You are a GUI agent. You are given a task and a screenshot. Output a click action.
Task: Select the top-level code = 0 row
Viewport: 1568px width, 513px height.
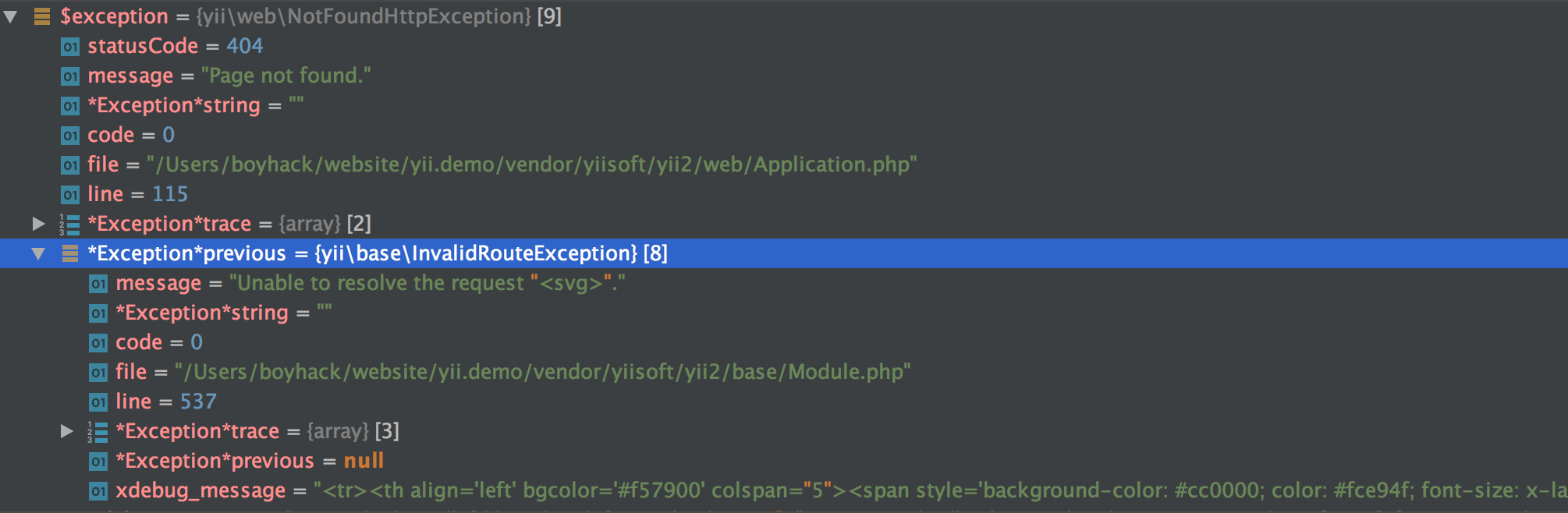point(784,135)
